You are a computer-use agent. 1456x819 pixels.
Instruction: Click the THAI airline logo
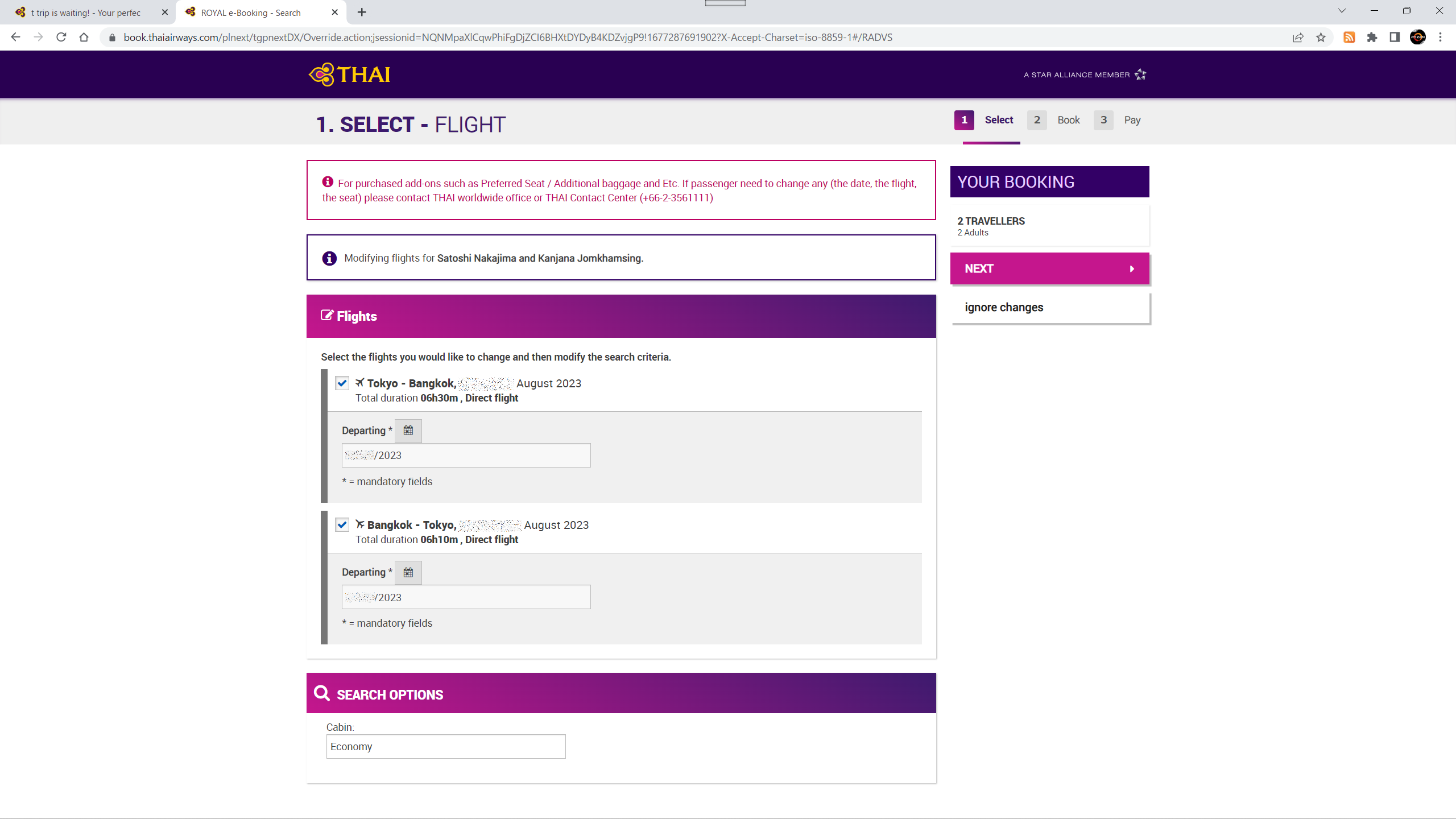click(x=349, y=75)
